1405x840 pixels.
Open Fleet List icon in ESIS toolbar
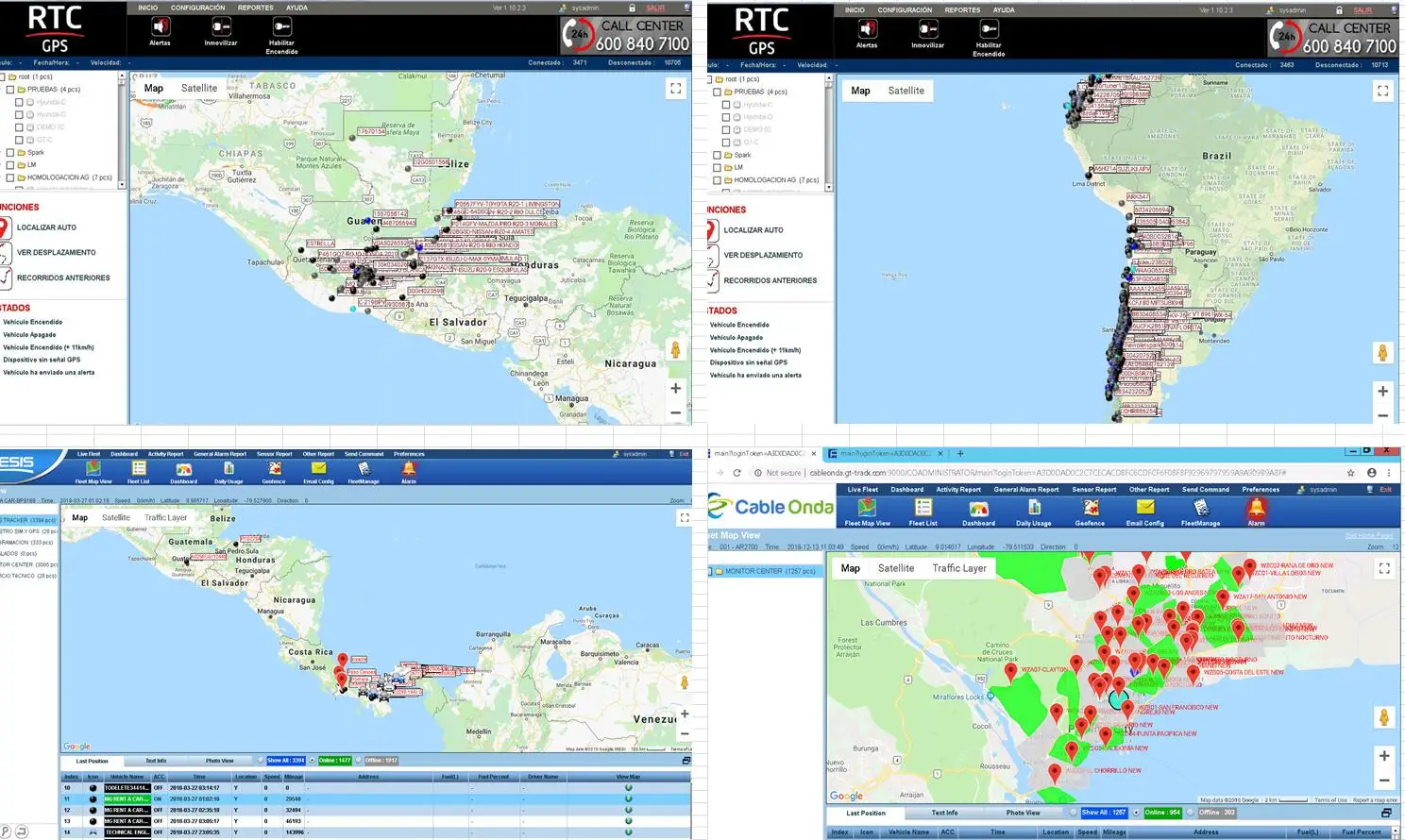139,468
